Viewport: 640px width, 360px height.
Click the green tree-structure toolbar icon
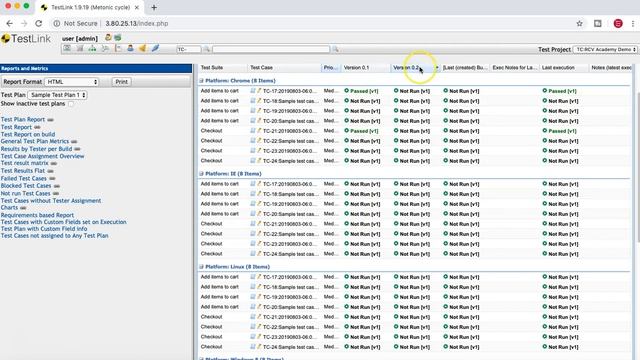[92, 49]
